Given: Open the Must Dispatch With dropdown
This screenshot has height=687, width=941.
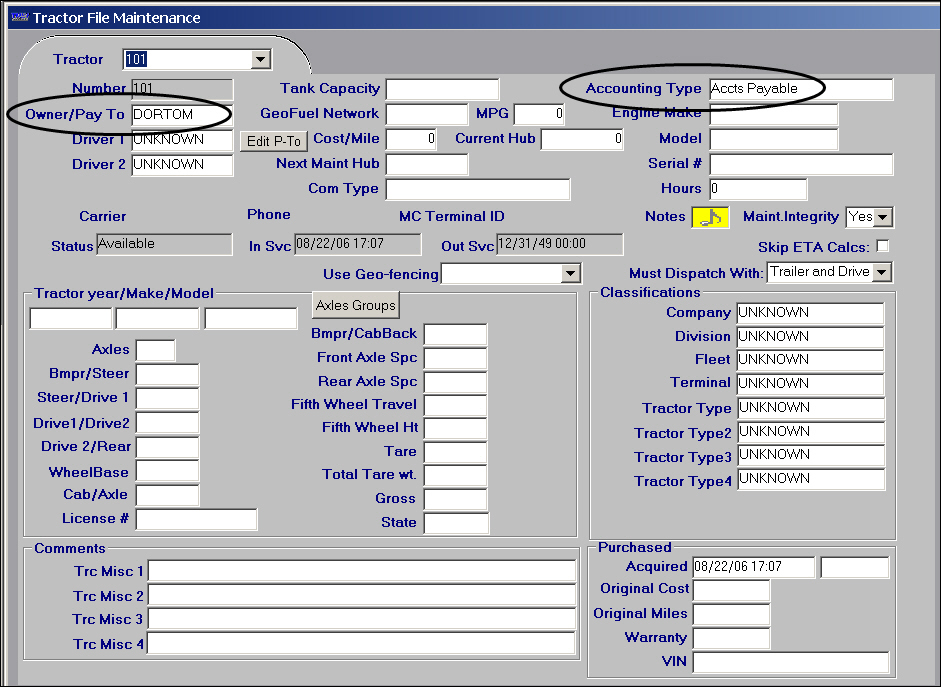Looking at the screenshot, I should coord(882,272).
